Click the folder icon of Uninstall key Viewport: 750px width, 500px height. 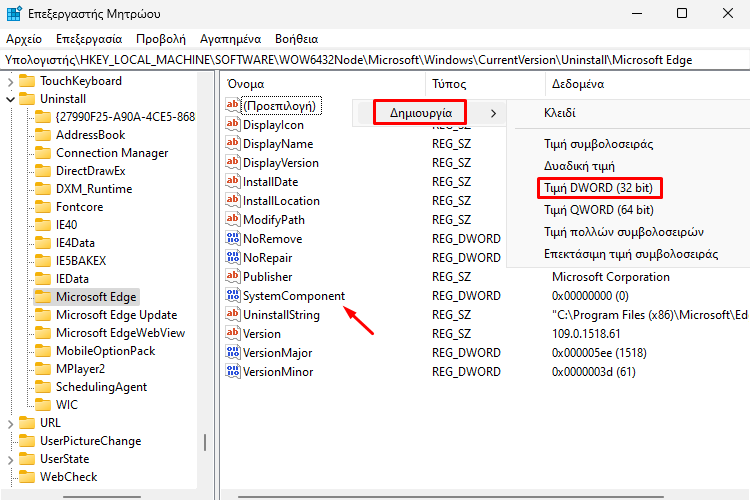point(27,99)
